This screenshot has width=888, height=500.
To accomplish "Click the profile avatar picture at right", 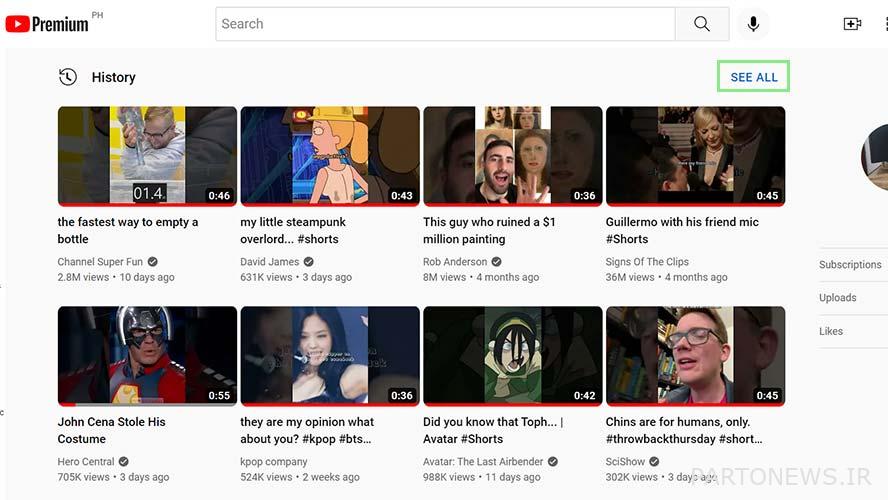I will pyautogui.click(x=875, y=157).
